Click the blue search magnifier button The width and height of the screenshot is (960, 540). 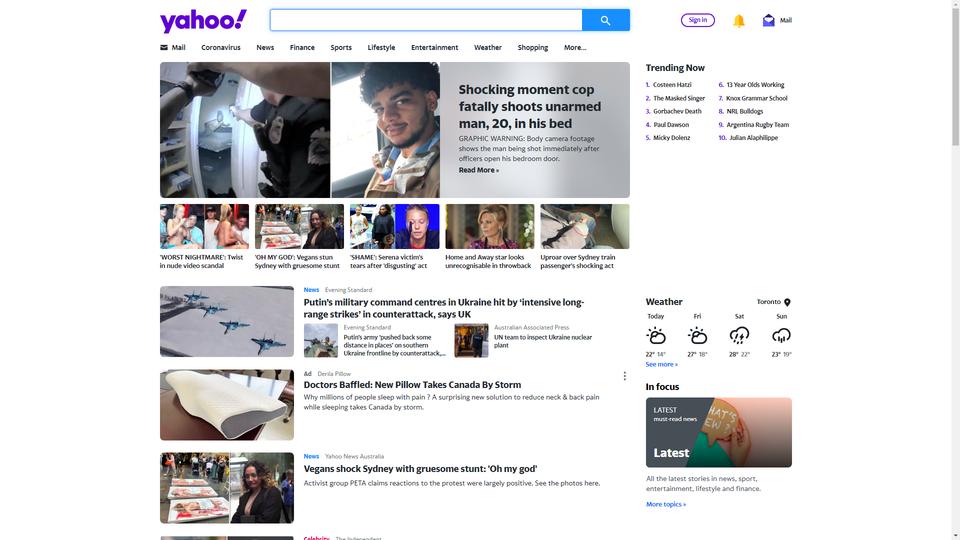point(606,20)
